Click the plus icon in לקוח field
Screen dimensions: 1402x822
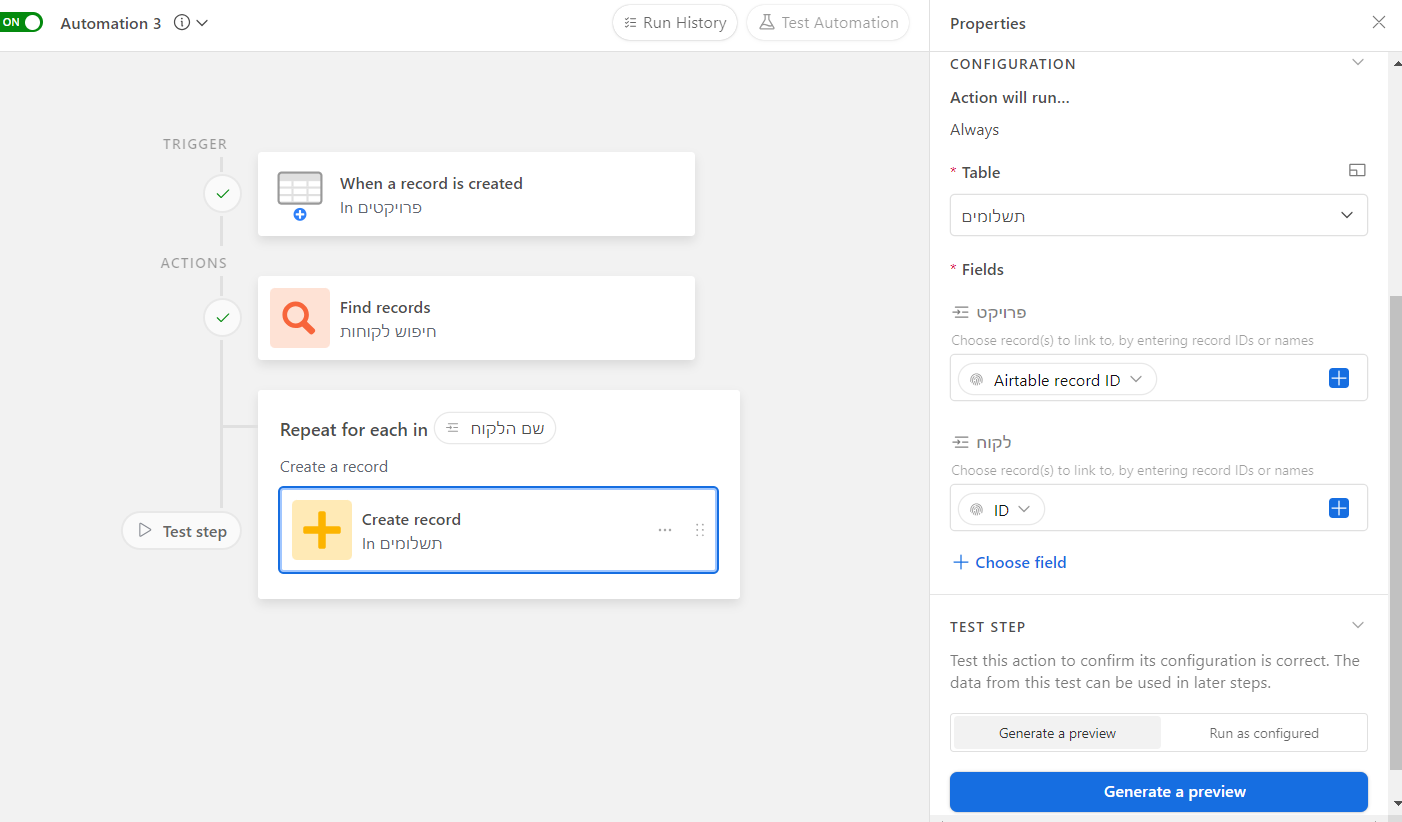1338,508
